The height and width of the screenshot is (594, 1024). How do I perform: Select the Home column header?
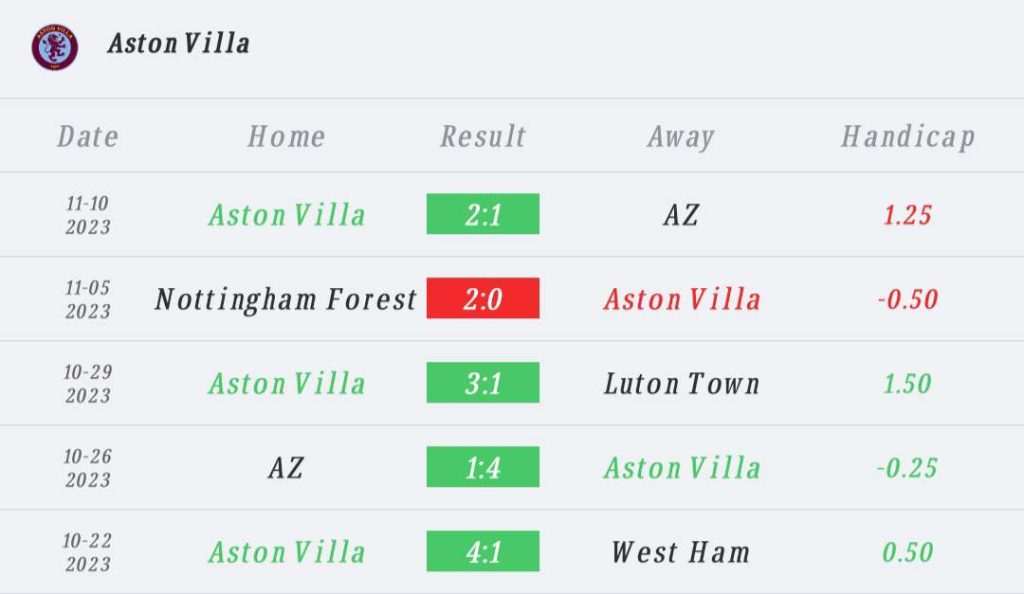pyautogui.click(x=286, y=136)
